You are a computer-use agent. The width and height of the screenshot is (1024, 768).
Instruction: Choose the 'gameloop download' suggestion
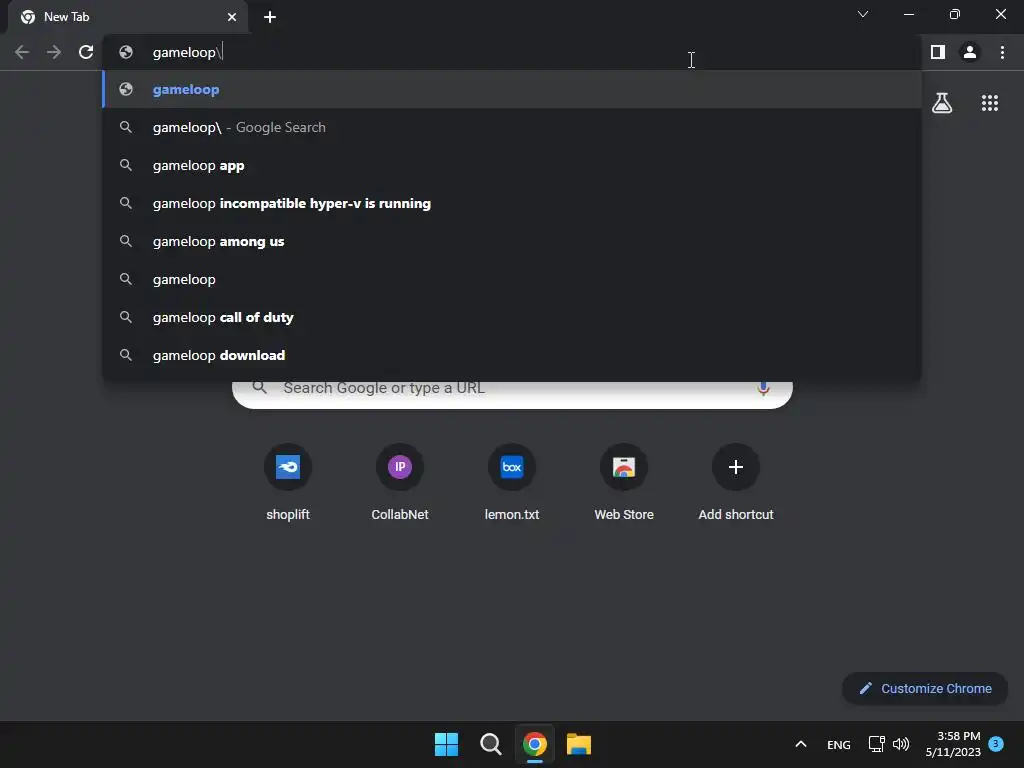coord(512,355)
